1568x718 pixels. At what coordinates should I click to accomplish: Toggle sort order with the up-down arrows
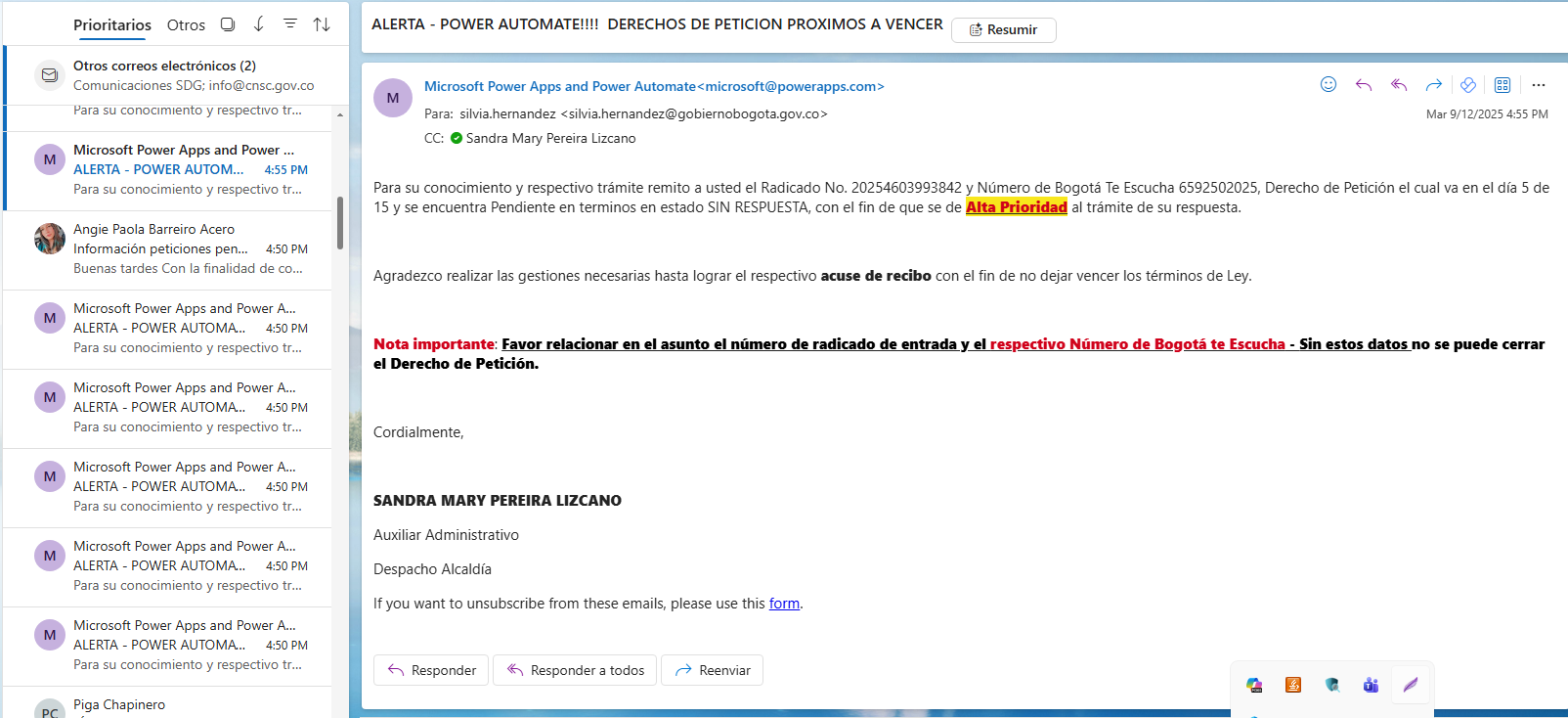322,24
